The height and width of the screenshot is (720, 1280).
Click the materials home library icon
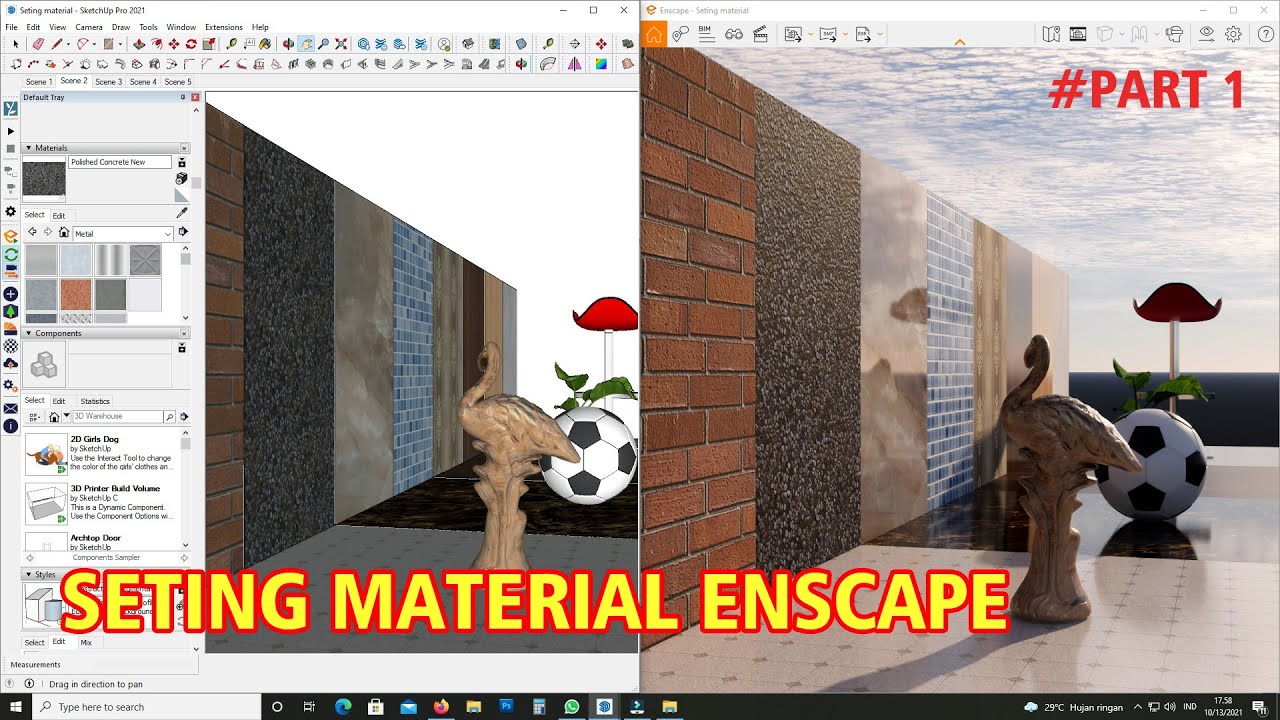[x=63, y=232]
